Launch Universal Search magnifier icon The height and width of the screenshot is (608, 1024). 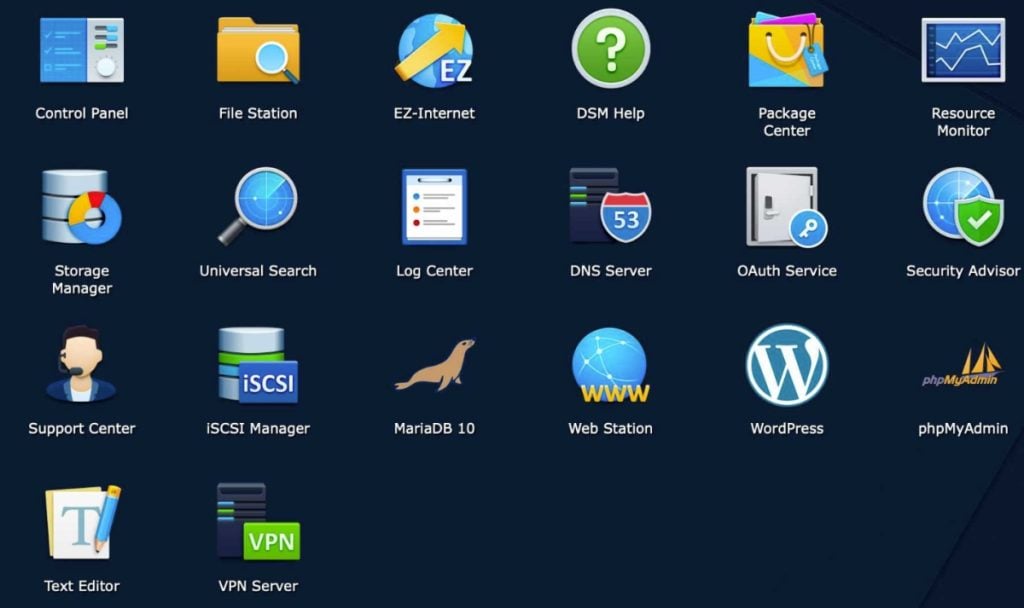(258, 206)
